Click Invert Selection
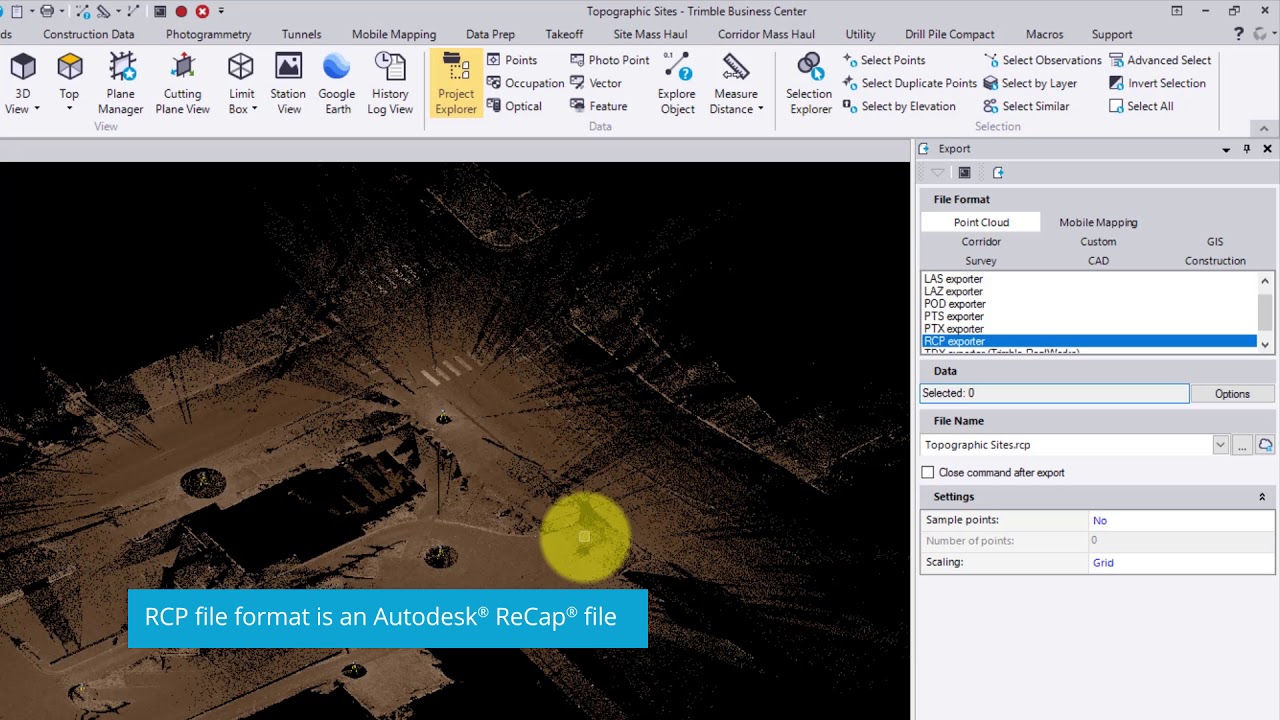Screen dimensions: 1280x720 pyautogui.click(x=1157, y=83)
